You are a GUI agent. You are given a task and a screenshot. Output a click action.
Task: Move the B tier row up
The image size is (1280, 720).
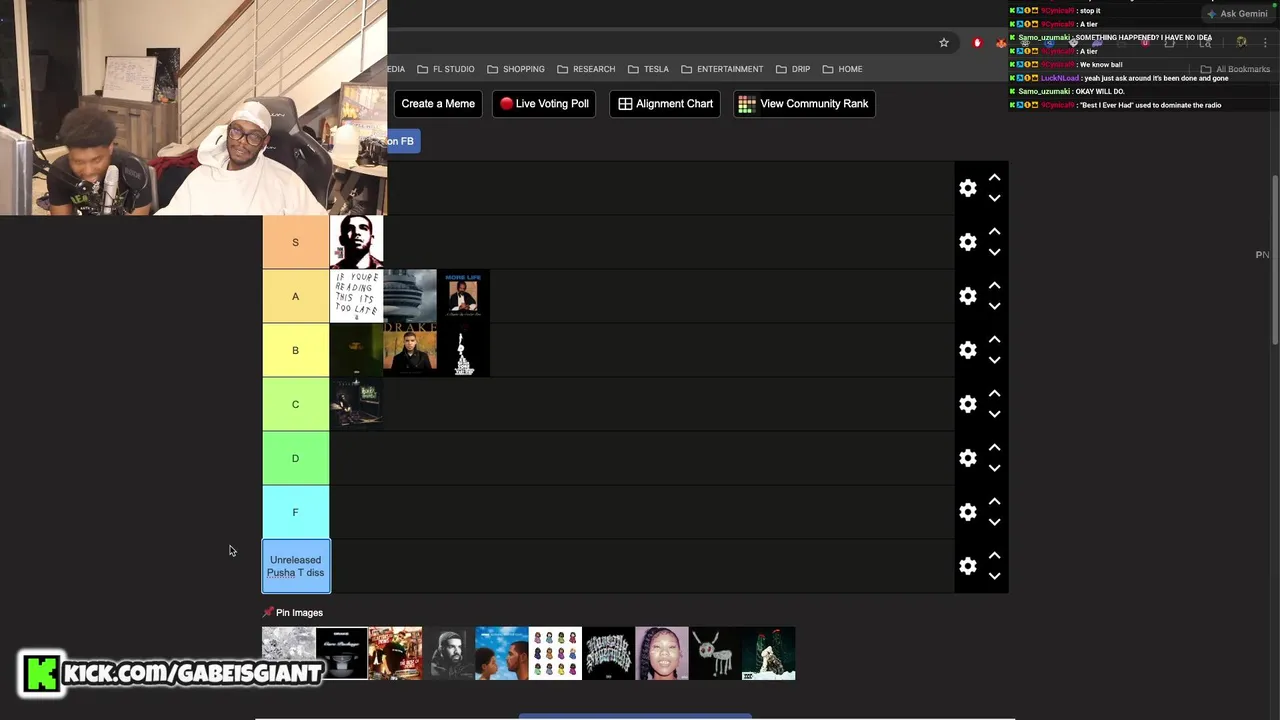[994, 339]
